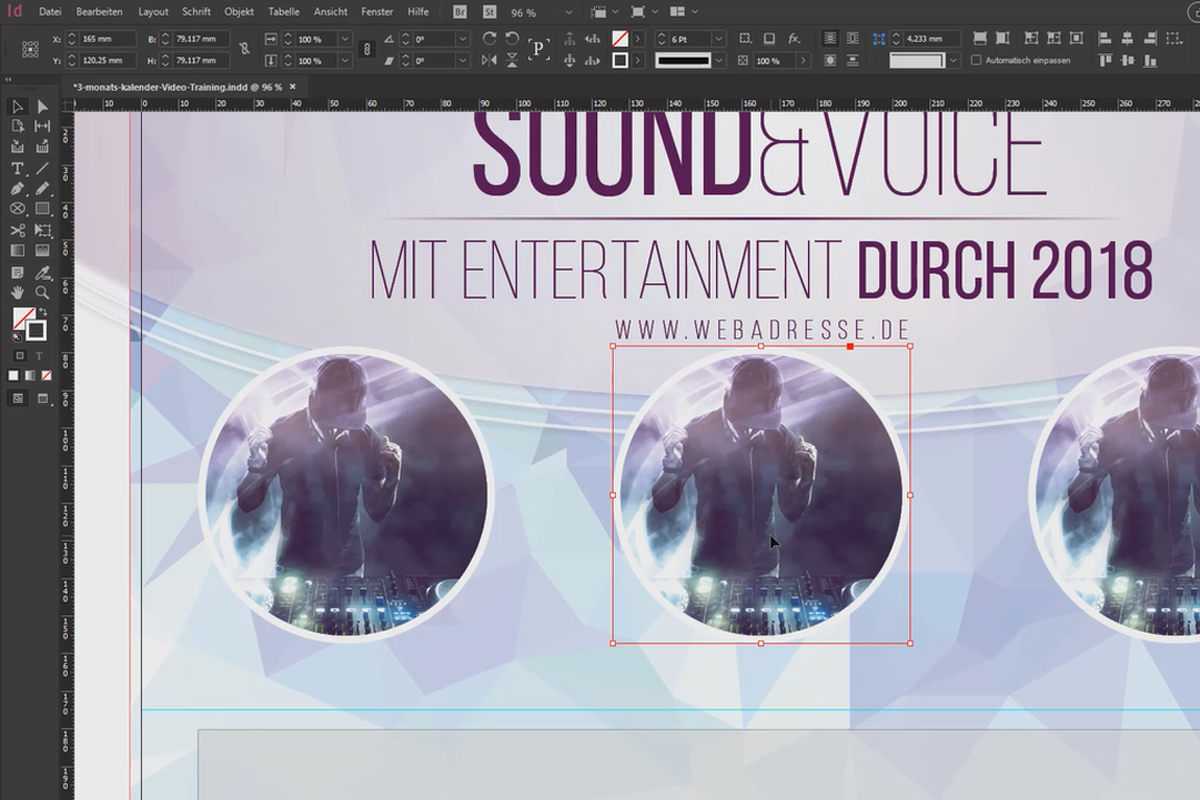Open the Fenster menu
This screenshot has height=800, width=1200.
point(377,12)
